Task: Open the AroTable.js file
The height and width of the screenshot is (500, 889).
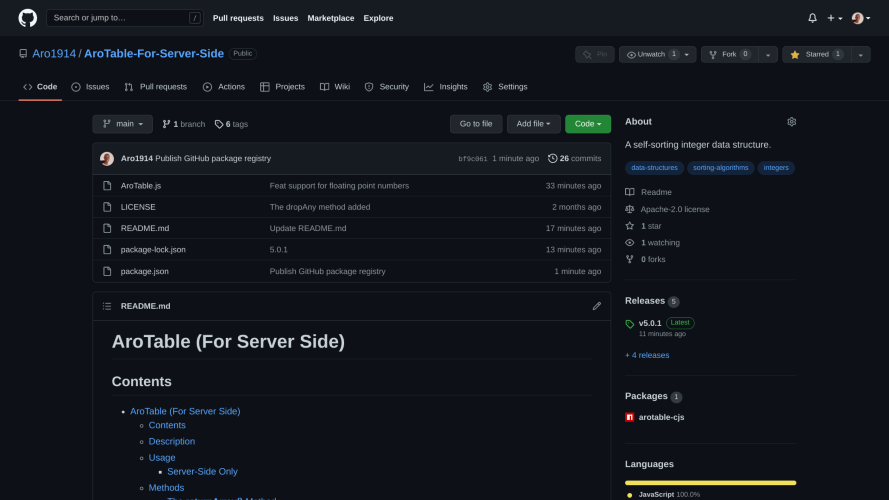Action: click(141, 185)
